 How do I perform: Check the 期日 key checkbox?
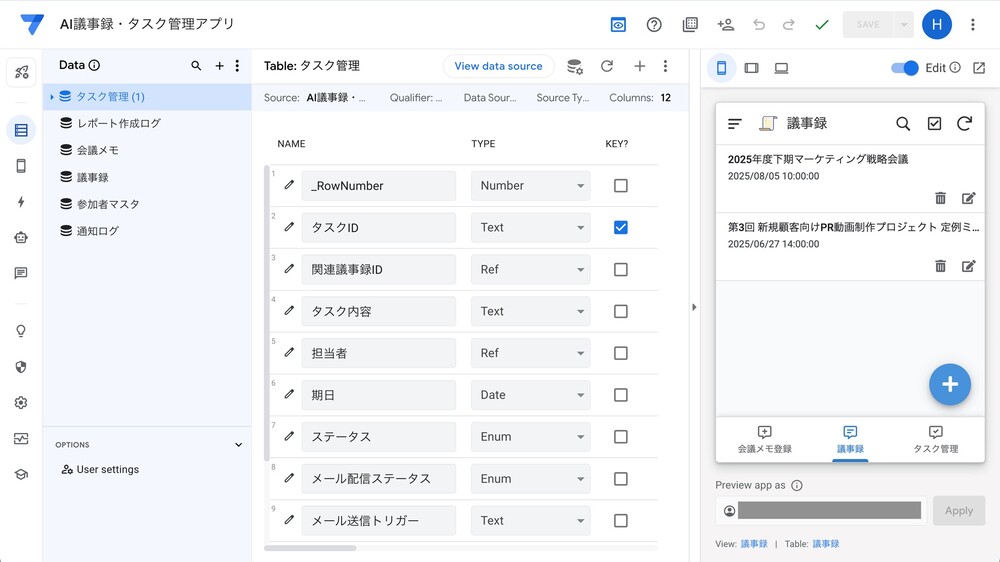point(621,395)
